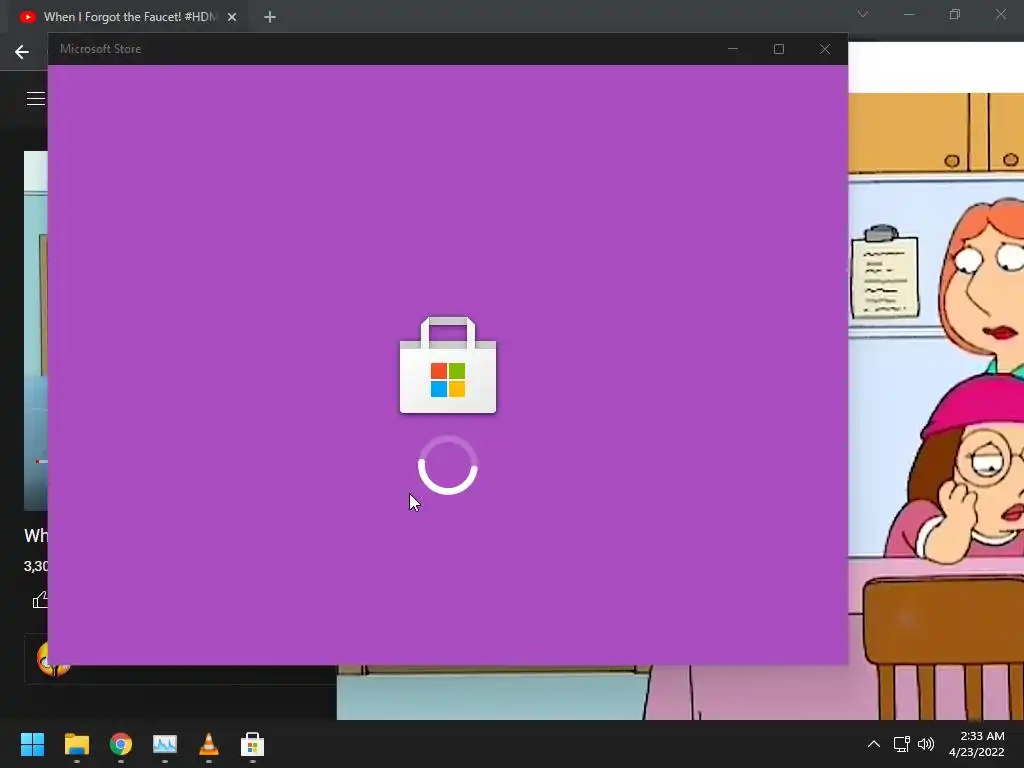Launch VLC media player from the taskbar
The width and height of the screenshot is (1024, 768).
[x=208, y=744]
